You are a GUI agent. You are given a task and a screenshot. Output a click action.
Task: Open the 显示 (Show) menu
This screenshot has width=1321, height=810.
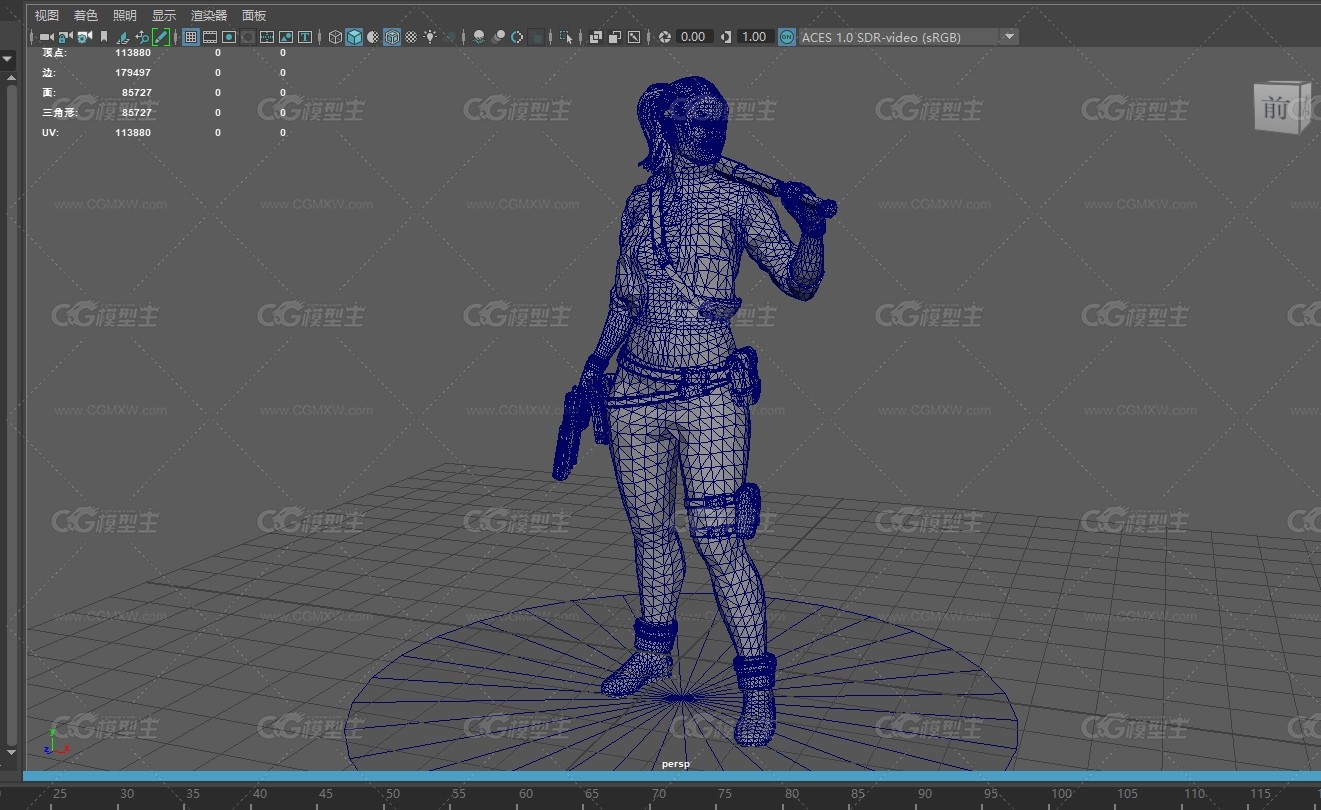click(164, 15)
